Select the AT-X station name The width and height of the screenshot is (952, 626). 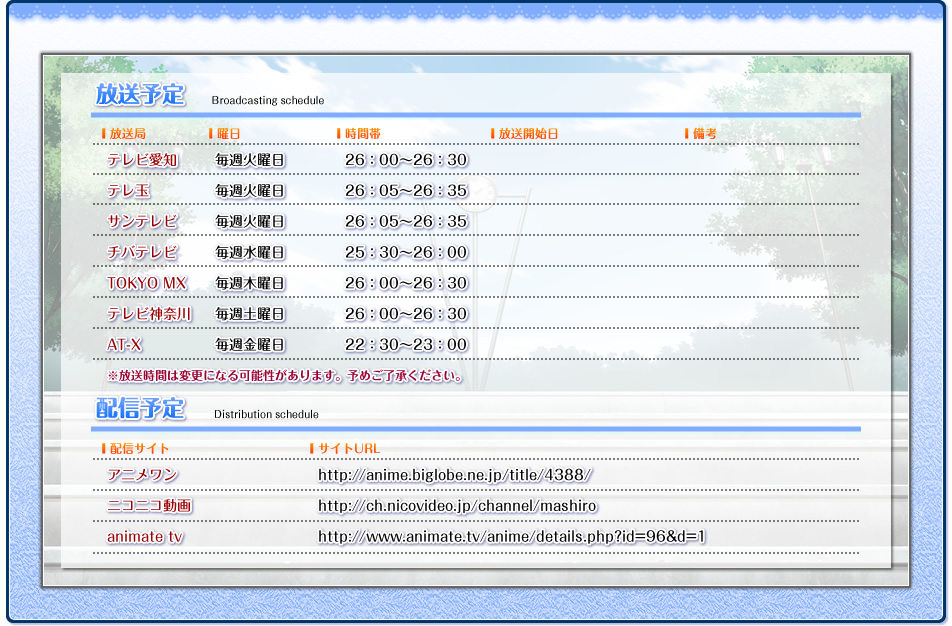[124, 345]
